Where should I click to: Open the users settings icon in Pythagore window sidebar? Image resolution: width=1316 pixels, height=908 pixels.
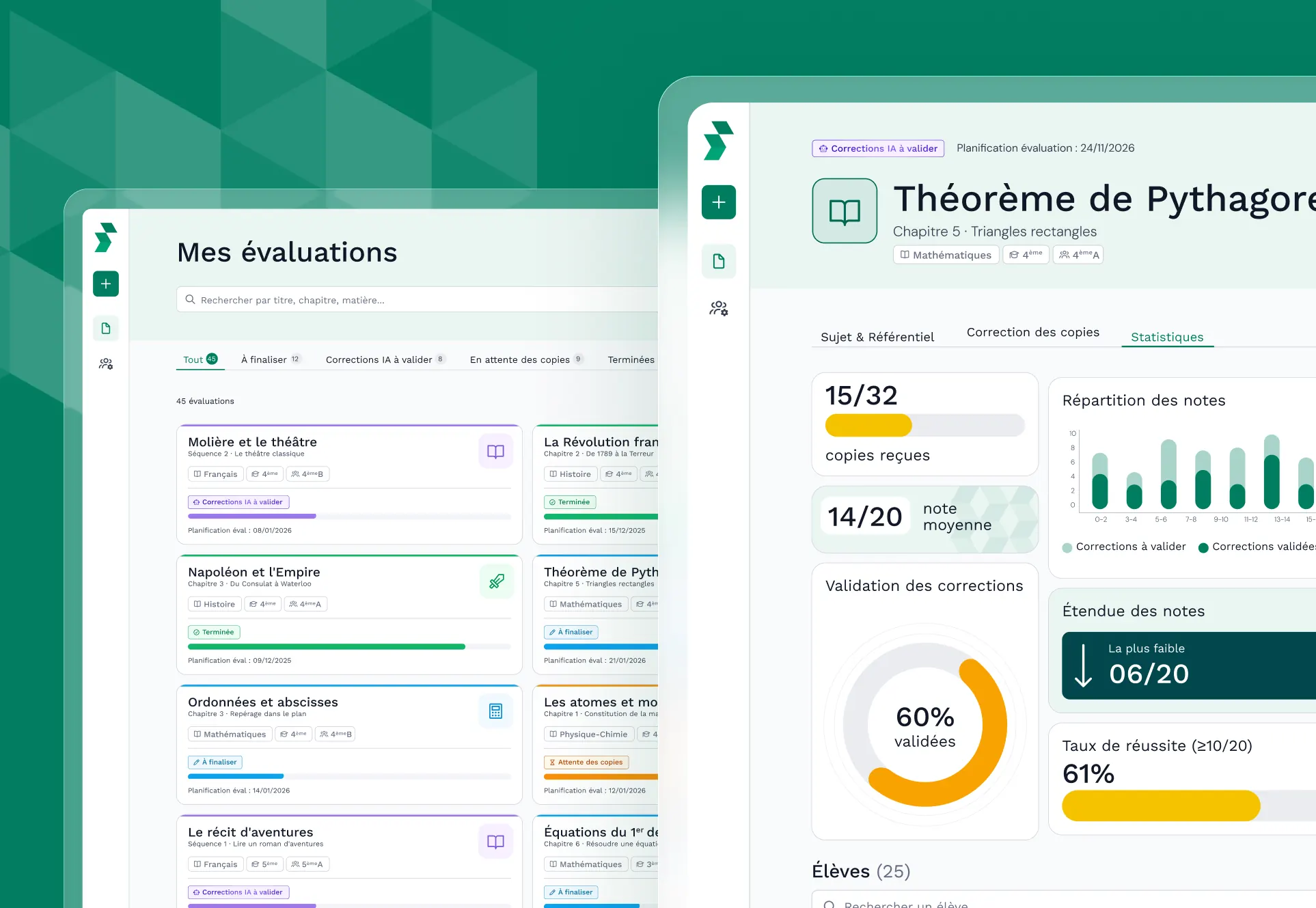719,308
